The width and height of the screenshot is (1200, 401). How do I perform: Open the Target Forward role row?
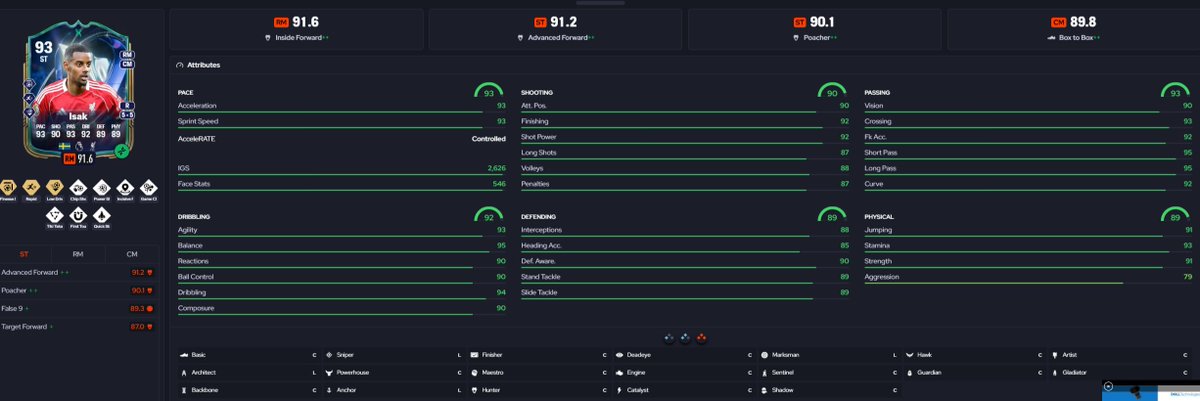click(78, 327)
